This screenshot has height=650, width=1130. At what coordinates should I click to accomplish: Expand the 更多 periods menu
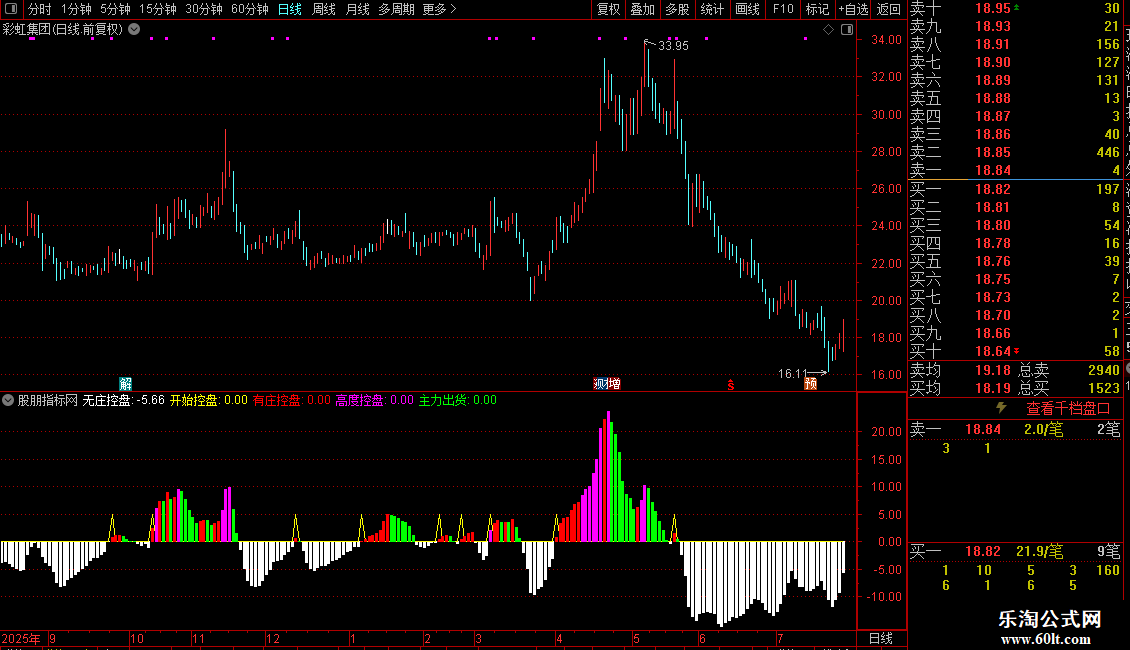(x=439, y=9)
